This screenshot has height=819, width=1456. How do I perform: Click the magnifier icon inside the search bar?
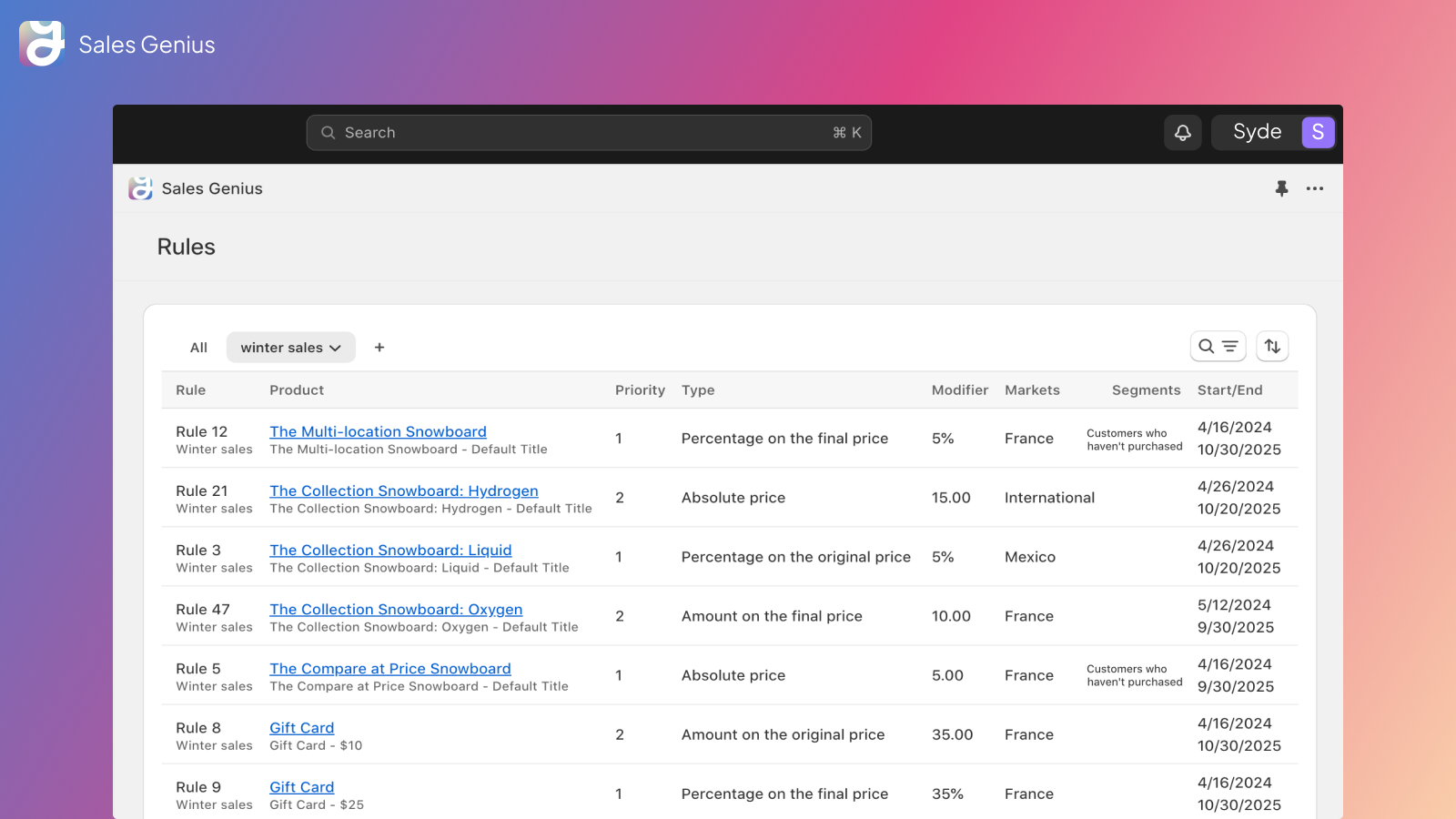328,132
